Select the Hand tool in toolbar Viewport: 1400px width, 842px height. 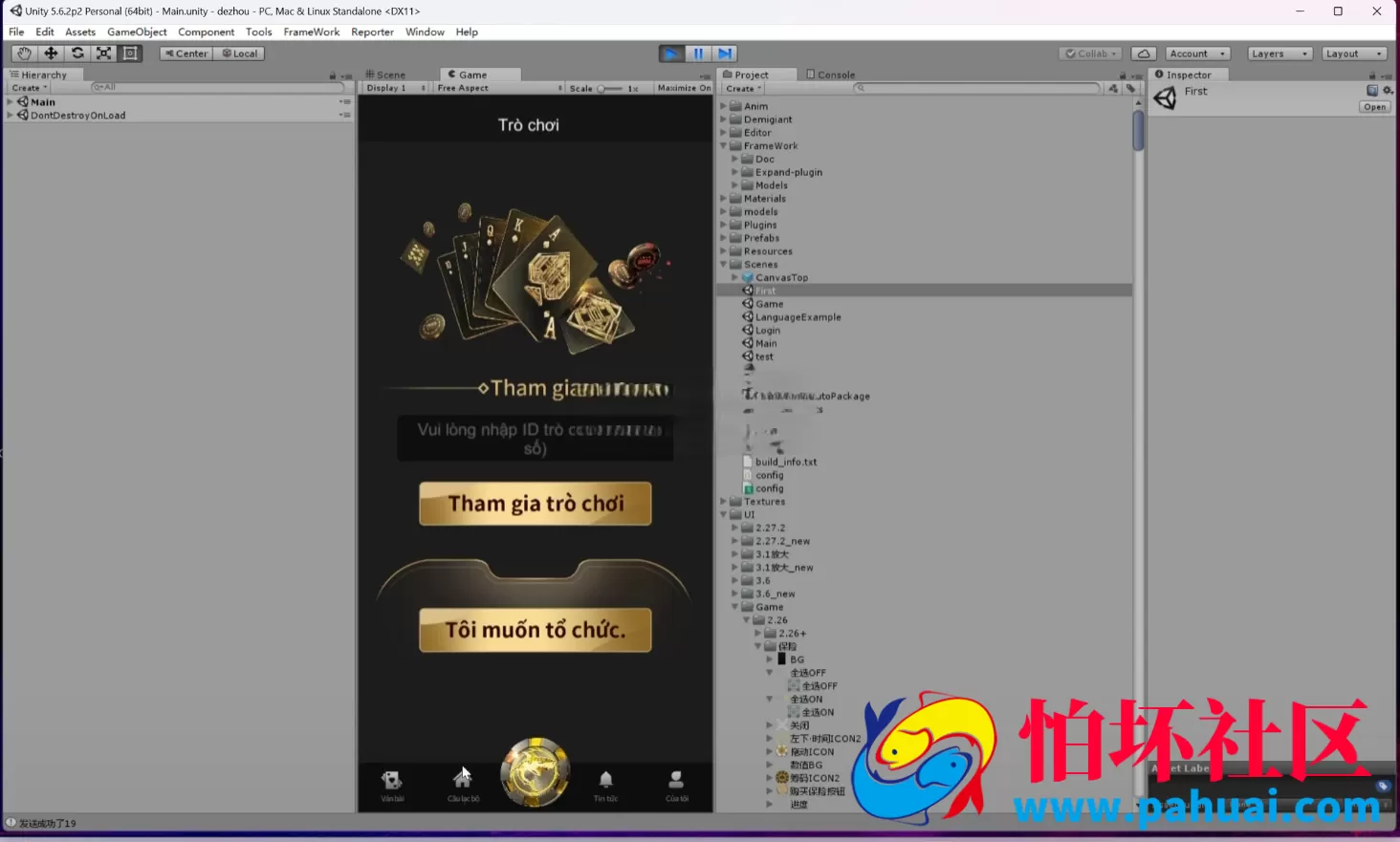click(x=24, y=54)
